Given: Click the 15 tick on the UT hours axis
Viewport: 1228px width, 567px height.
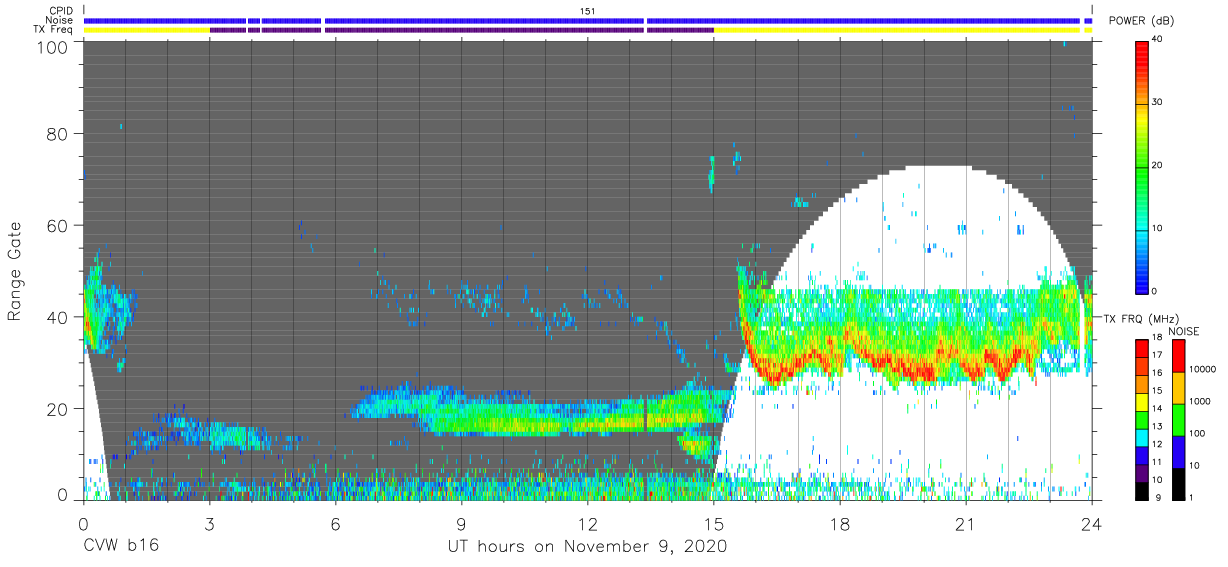Looking at the screenshot, I should pyautogui.click(x=713, y=522).
